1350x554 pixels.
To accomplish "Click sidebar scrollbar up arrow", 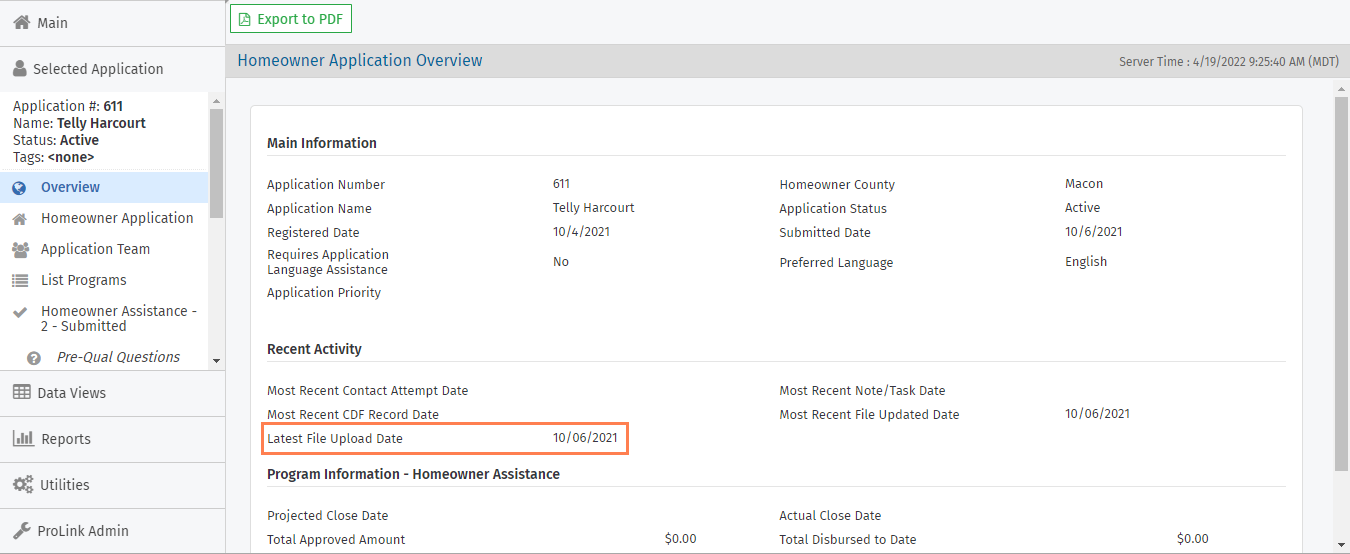I will coord(216,100).
